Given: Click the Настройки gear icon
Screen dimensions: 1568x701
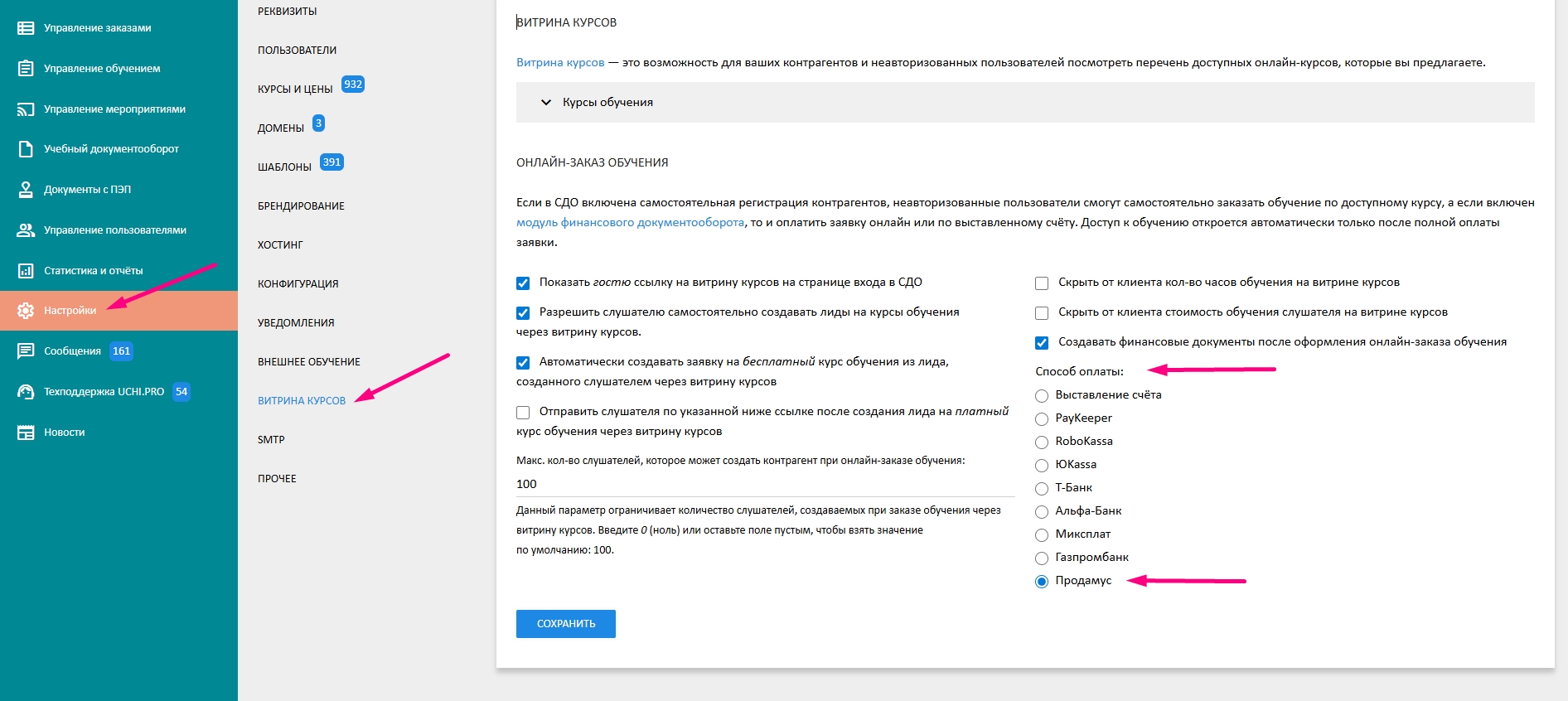Looking at the screenshot, I should [26, 311].
